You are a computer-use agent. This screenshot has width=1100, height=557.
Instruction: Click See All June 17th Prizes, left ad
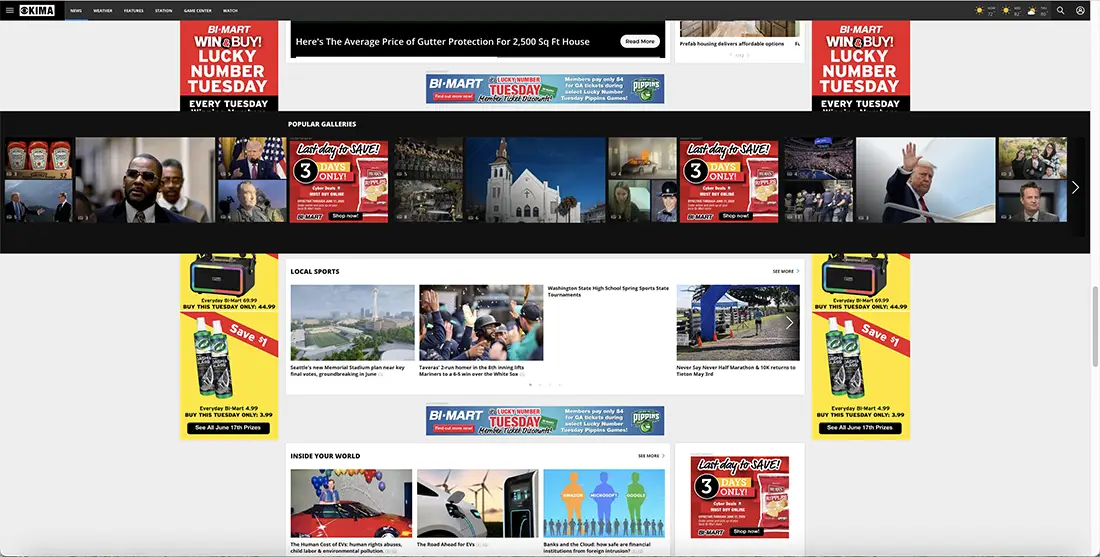(x=229, y=427)
